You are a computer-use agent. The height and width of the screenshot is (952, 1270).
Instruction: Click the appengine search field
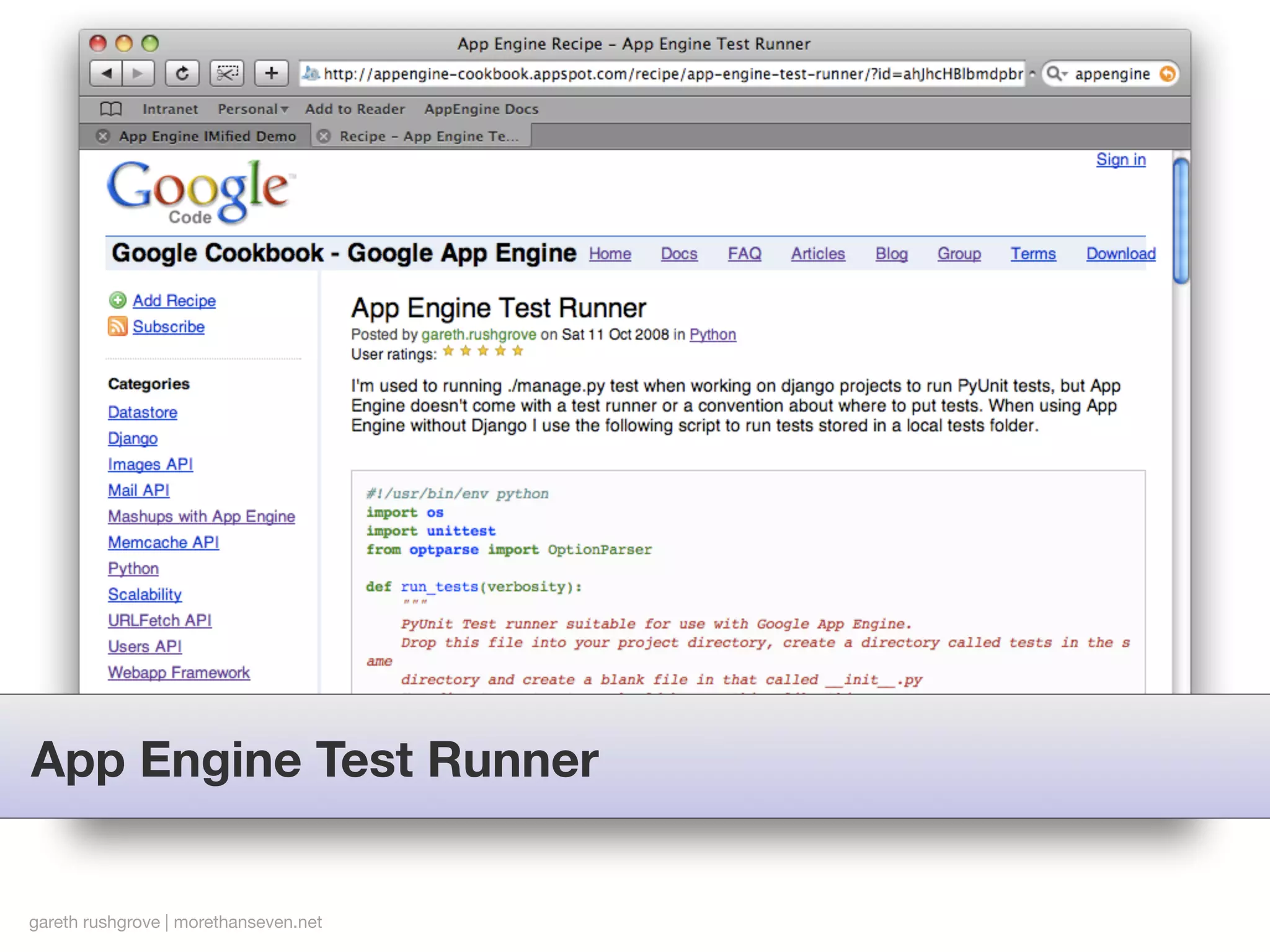(x=1112, y=74)
